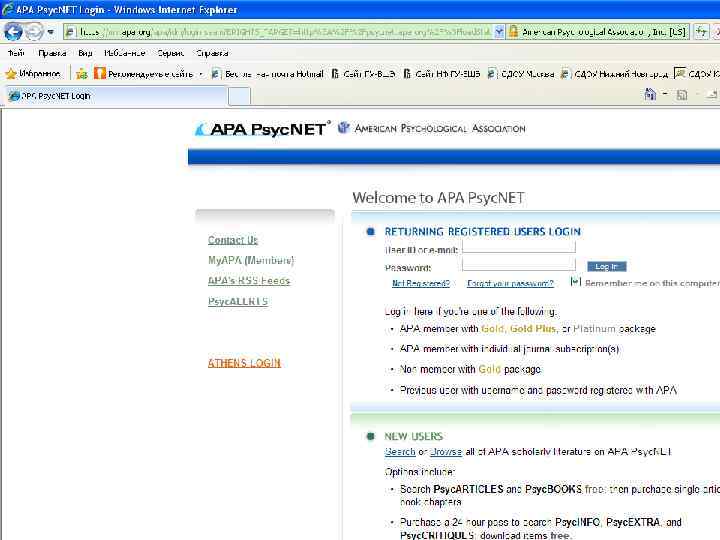The image size is (720, 540).
Task: Click the browser Back arrow button
Action: [x=13, y=32]
